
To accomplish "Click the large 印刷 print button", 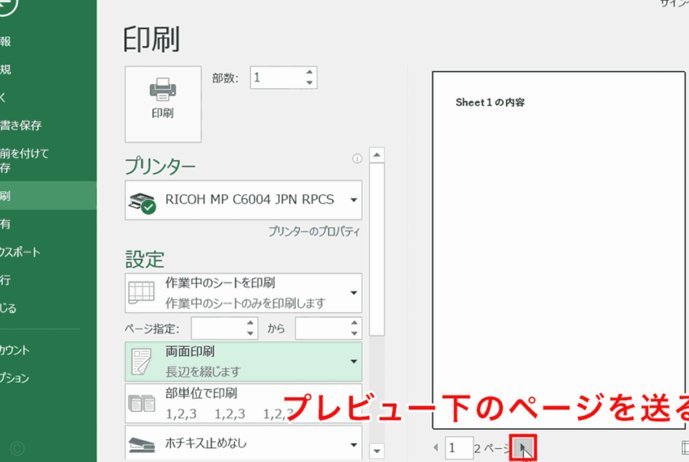I will (163, 105).
